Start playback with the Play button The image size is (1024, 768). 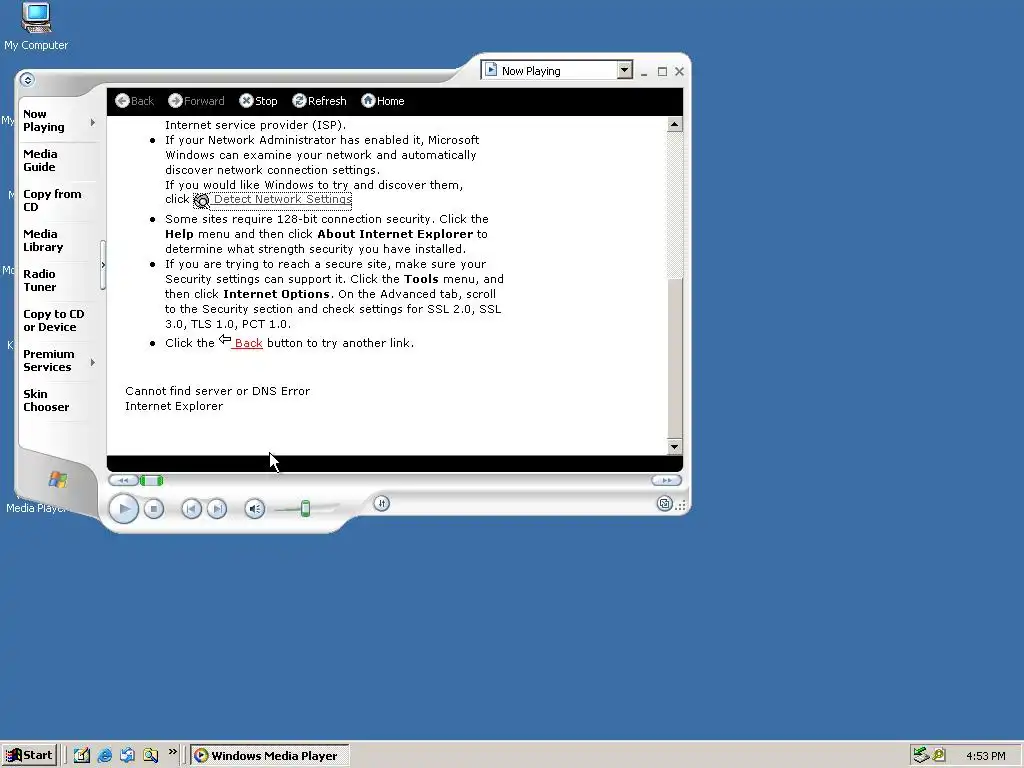[123, 509]
